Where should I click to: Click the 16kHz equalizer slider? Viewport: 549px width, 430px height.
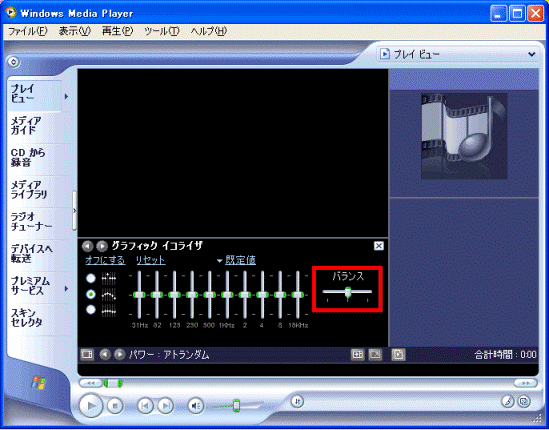(298, 295)
